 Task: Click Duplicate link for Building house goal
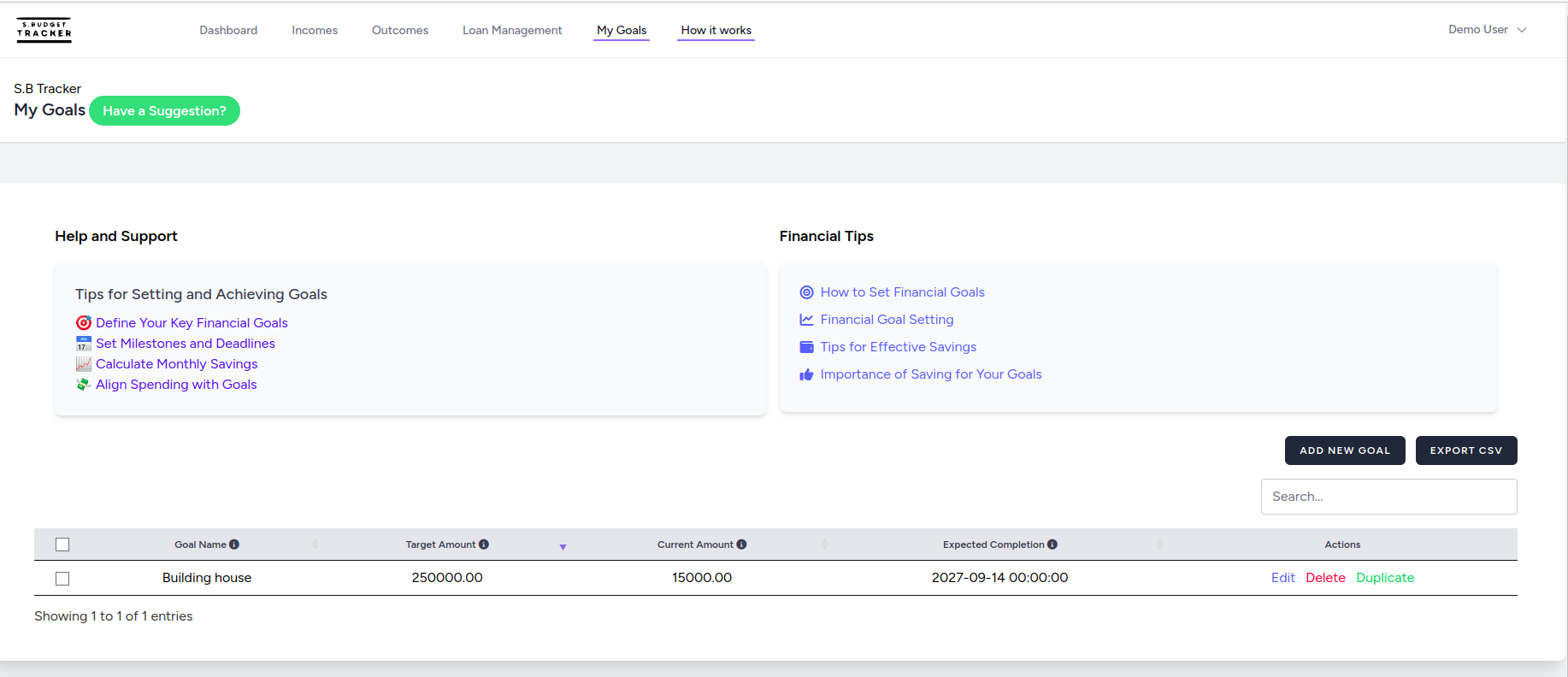(x=1385, y=578)
